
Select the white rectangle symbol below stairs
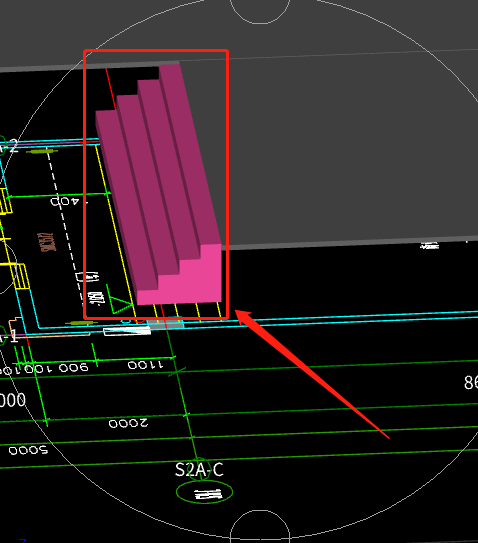click(x=127, y=331)
